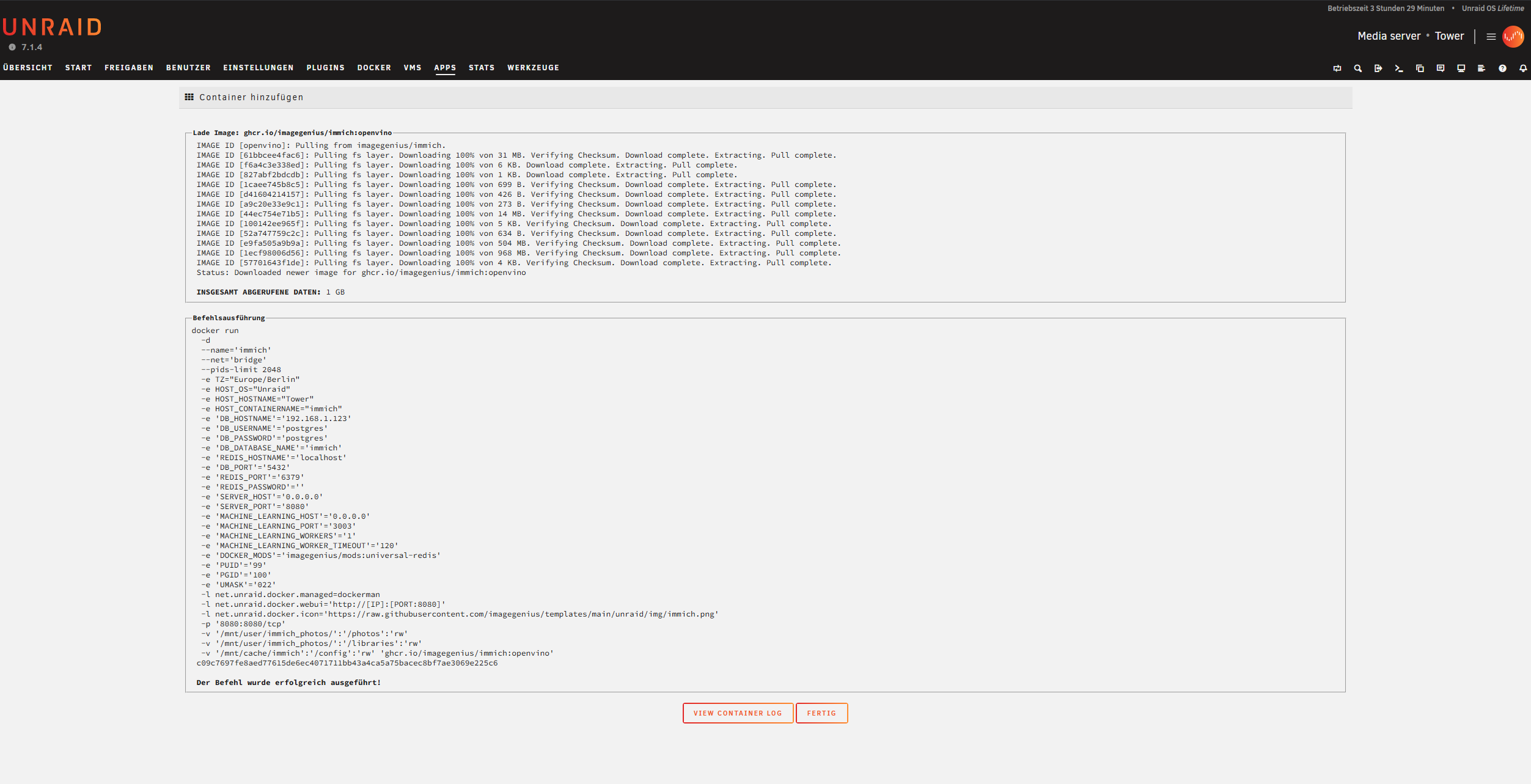Open the Werkzeuge menu item
Screen dimensions: 1531x784
[533, 68]
